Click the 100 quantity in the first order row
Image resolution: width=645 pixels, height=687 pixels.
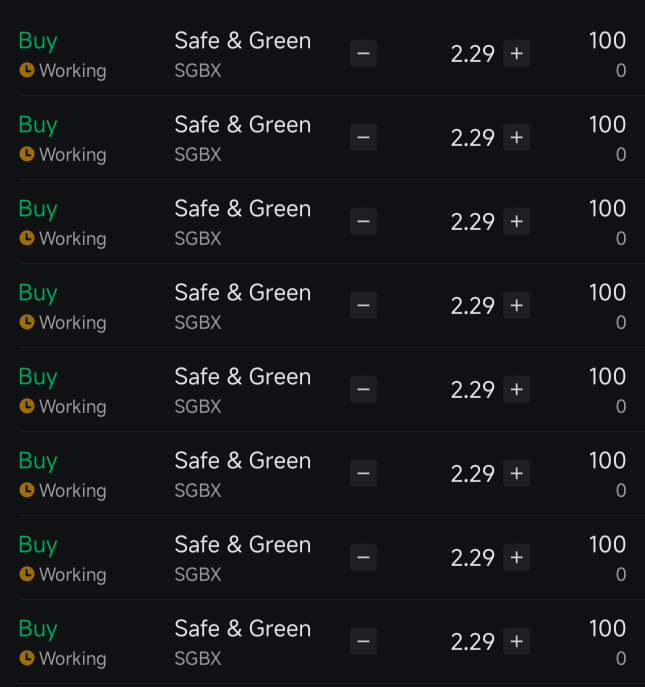point(607,41)
